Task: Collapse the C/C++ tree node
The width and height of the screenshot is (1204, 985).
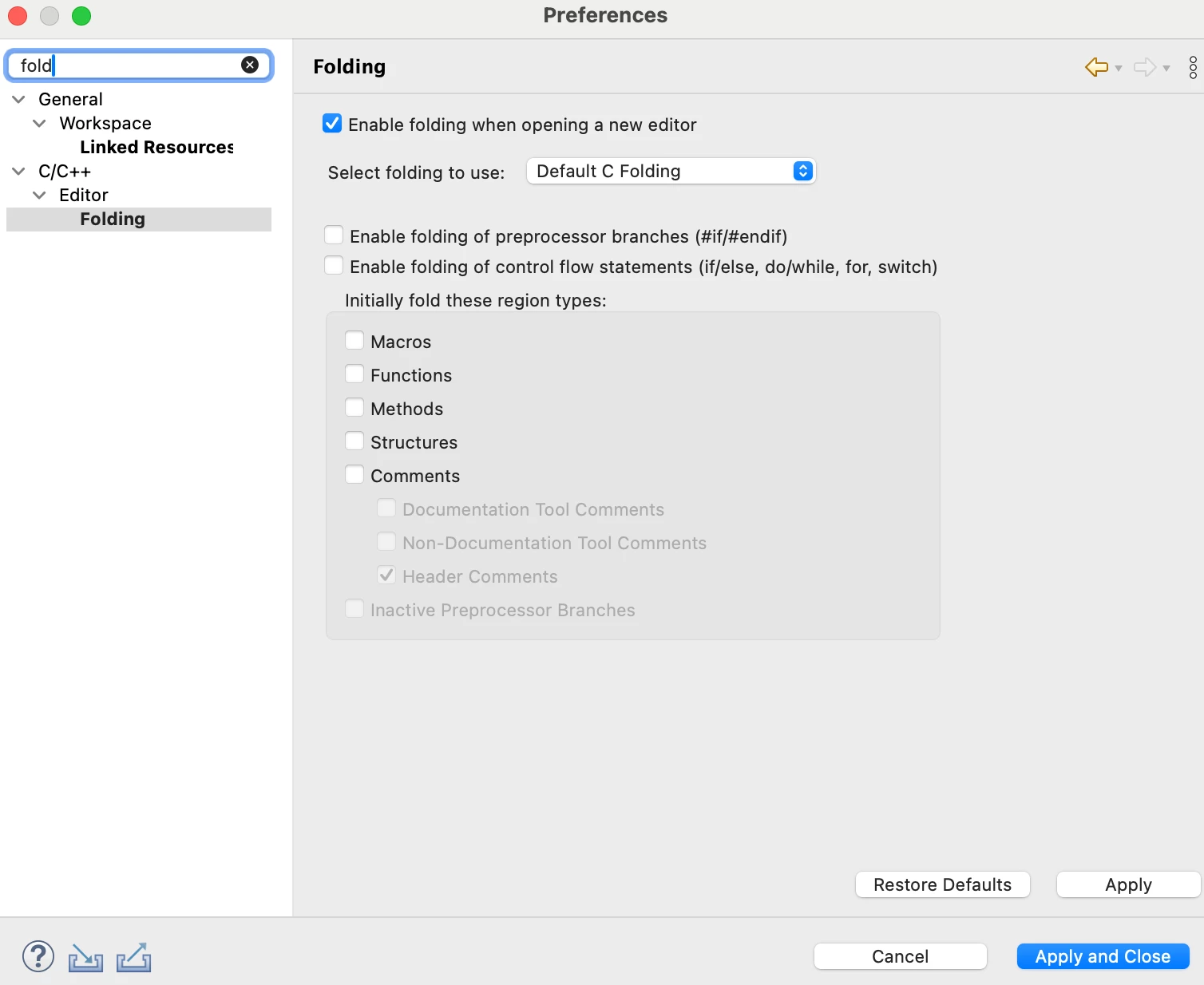Action: pos(18,171)
